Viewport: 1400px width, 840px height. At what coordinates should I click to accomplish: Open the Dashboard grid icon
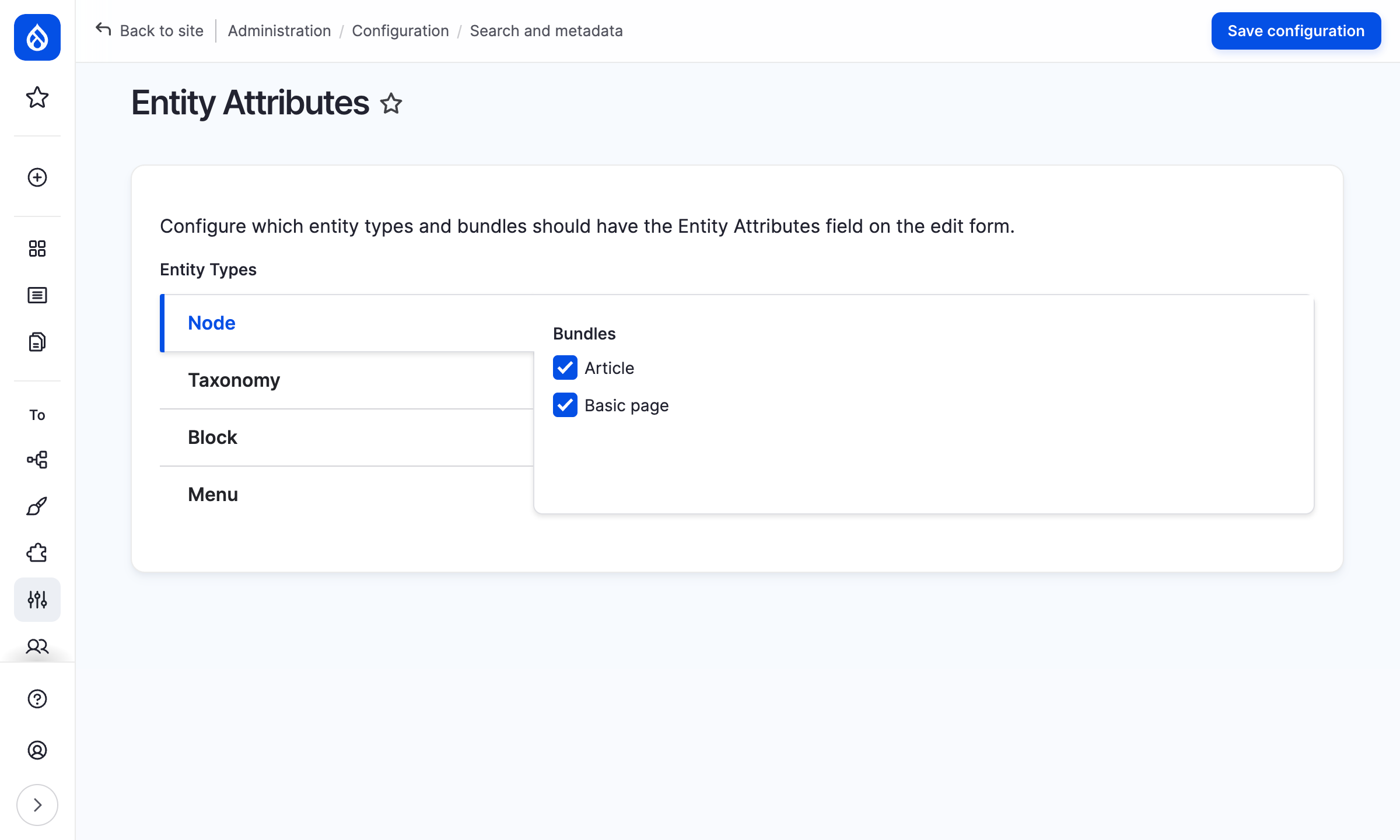(x=37, y=249)
